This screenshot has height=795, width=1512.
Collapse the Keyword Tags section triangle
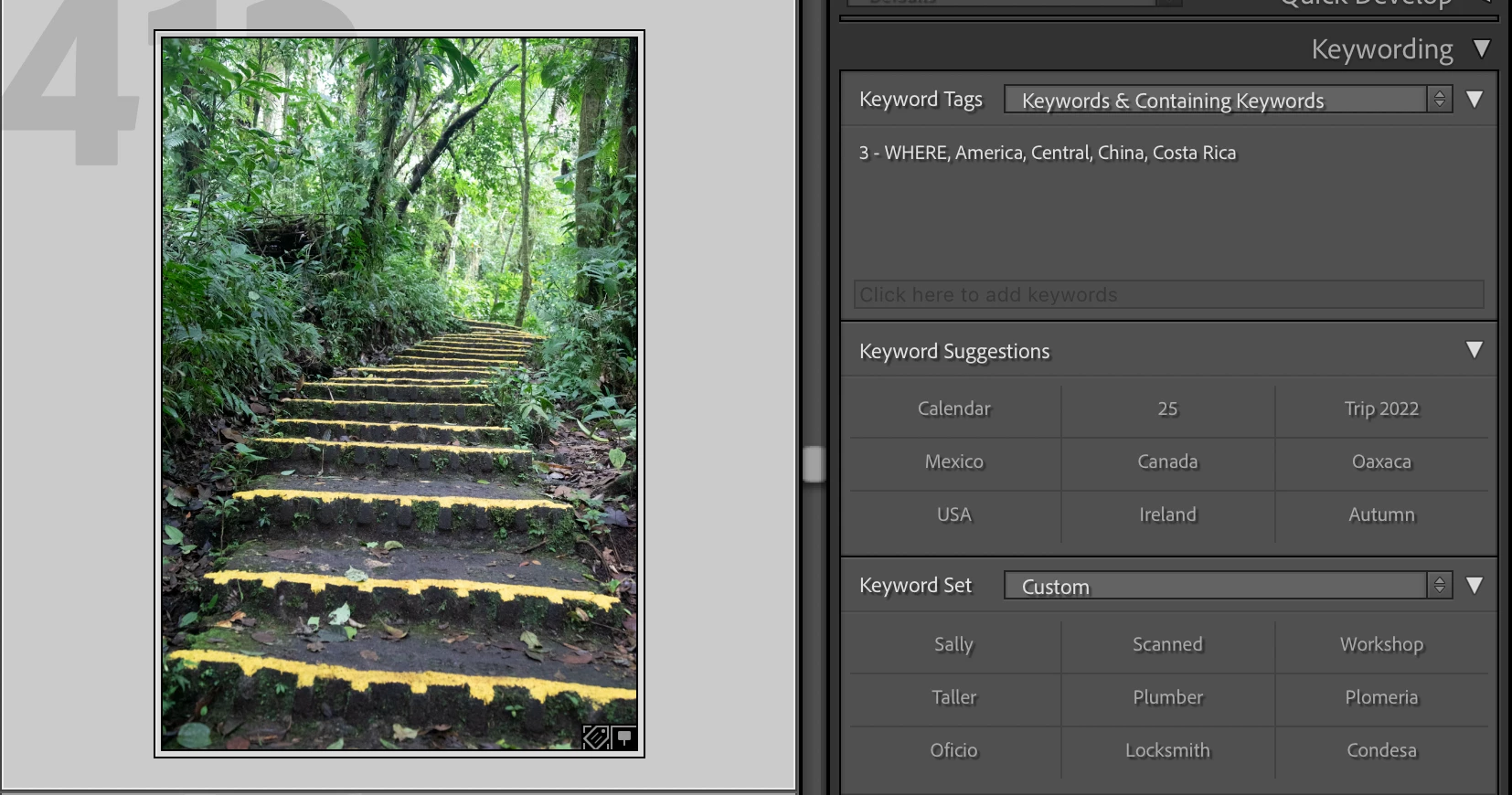point(1474,99)
